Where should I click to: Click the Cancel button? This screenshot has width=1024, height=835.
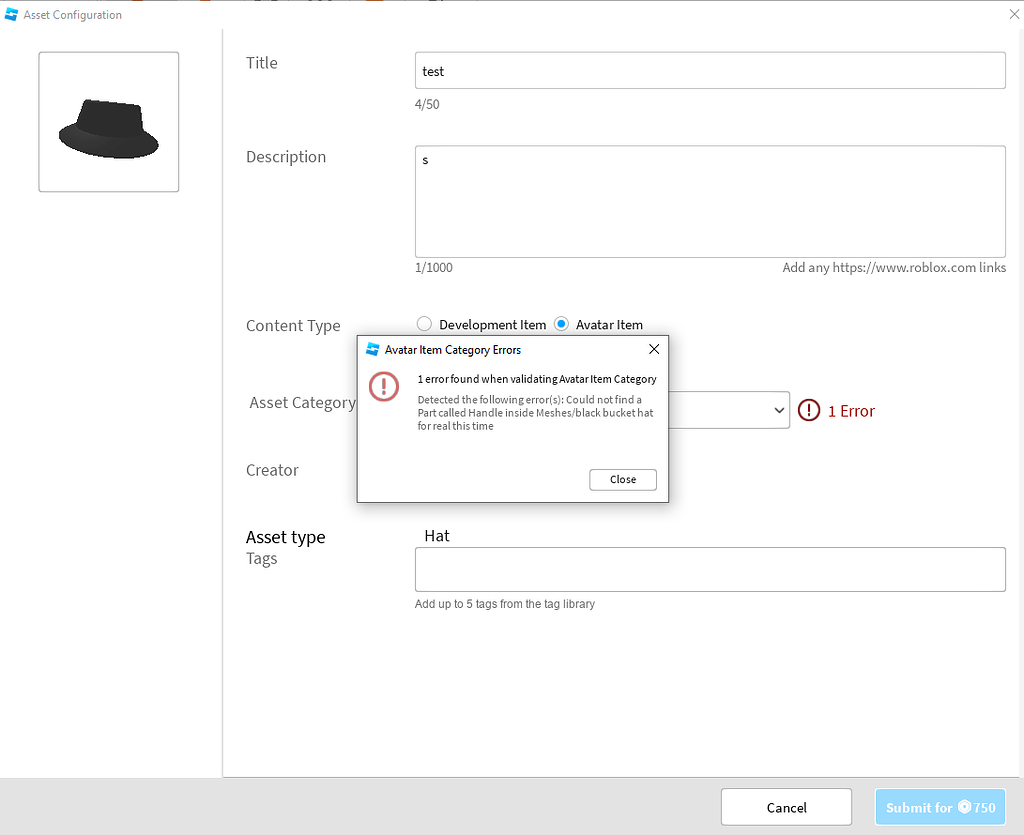[786, 807]
